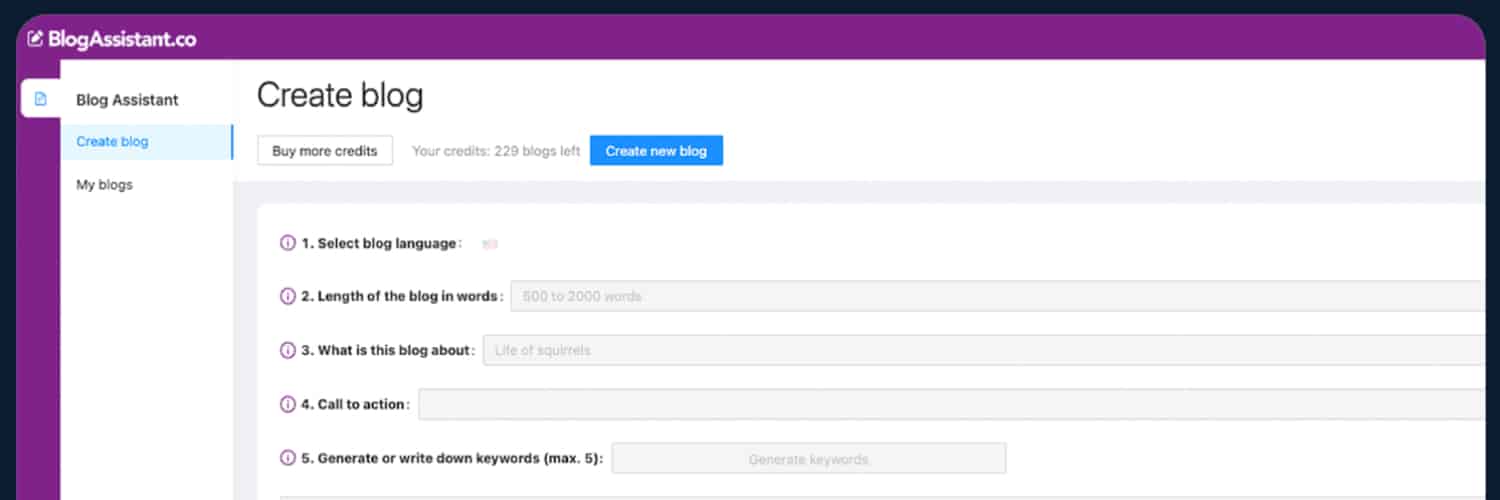The height and width of the screenshot is (500, 1500).
Task: Click the BlogAssistant.co brand name
Action: 122,40
